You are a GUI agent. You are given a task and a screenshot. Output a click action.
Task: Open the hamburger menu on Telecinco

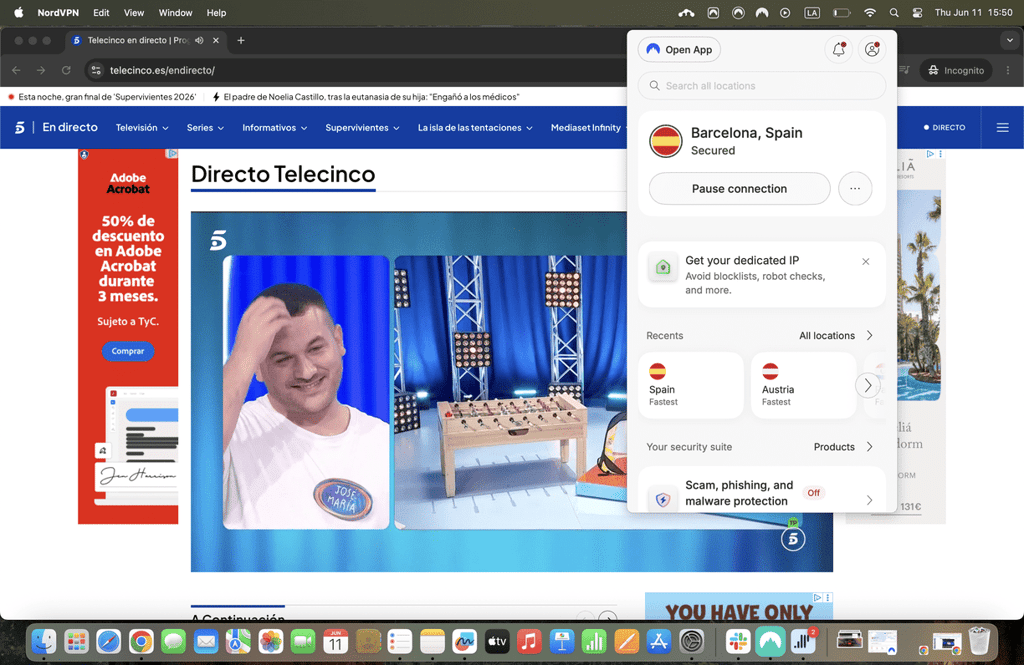pos(1002,127)
